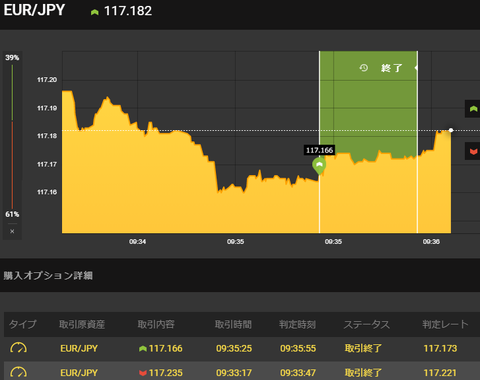Click the 61% sentiment value
This screenshot has height=380, width=480.
(12, 214)
